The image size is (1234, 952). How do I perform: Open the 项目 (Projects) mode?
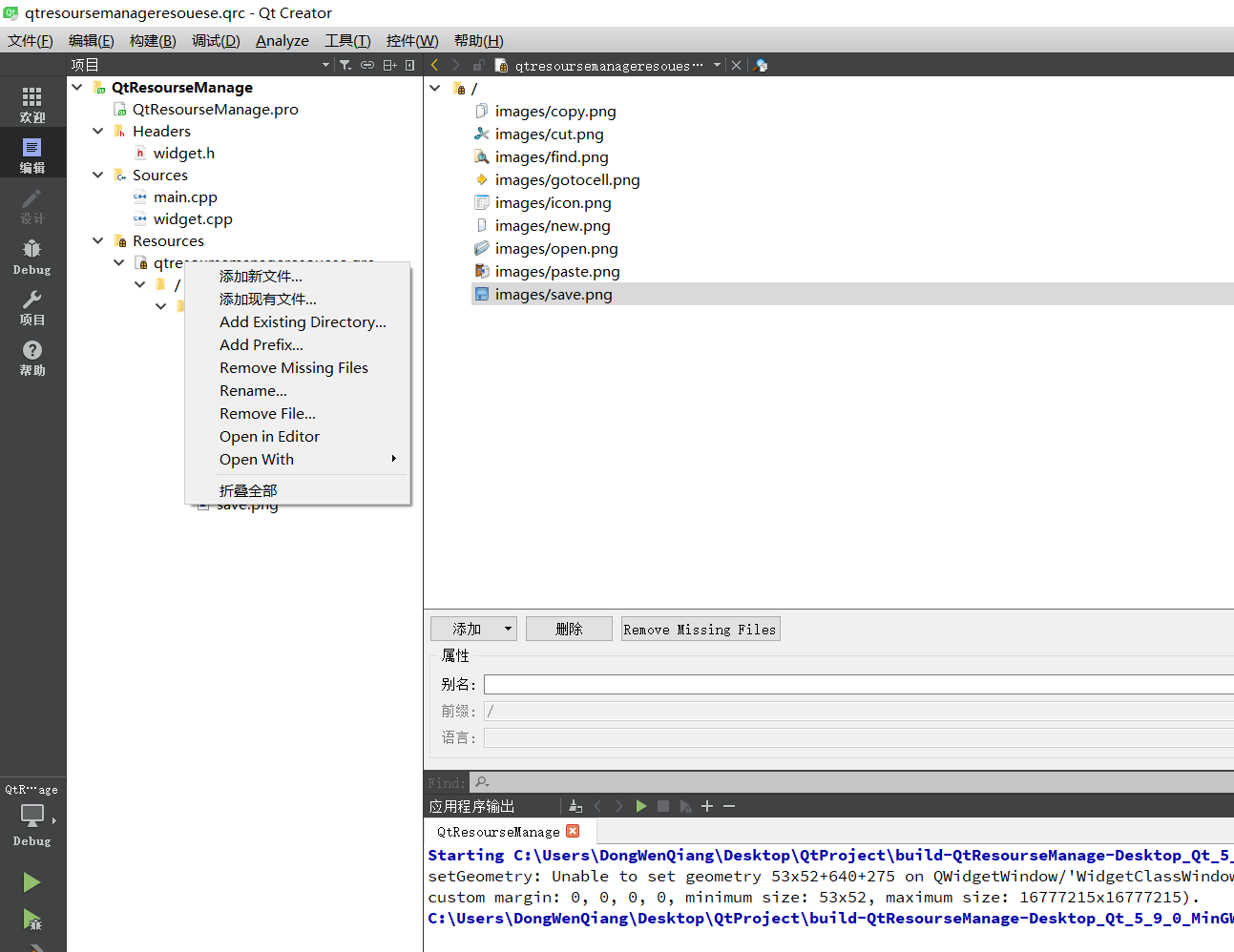tap(32, 307)
